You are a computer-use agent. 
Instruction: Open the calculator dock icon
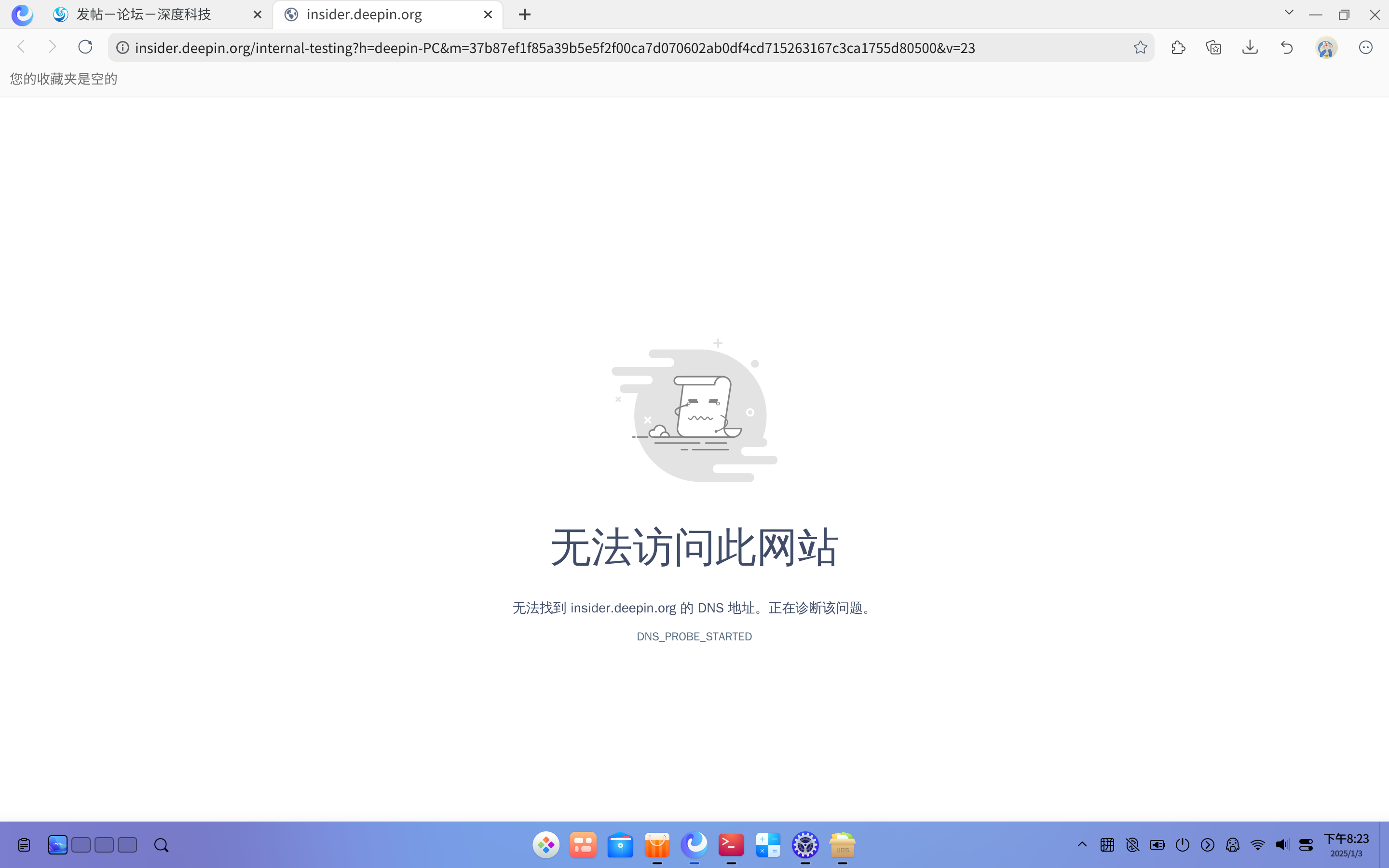point(769,845)
